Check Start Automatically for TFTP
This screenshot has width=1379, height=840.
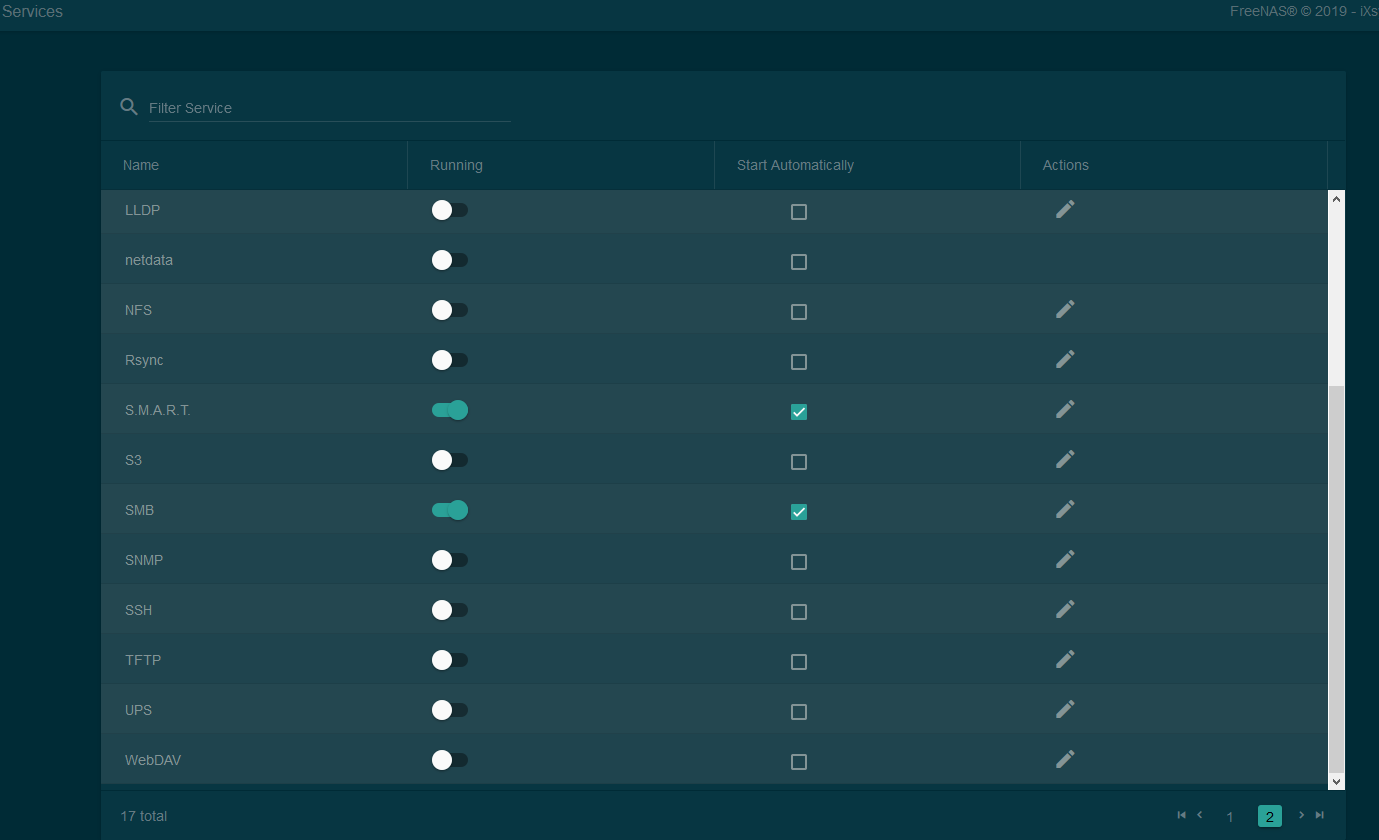pos(799,662)
